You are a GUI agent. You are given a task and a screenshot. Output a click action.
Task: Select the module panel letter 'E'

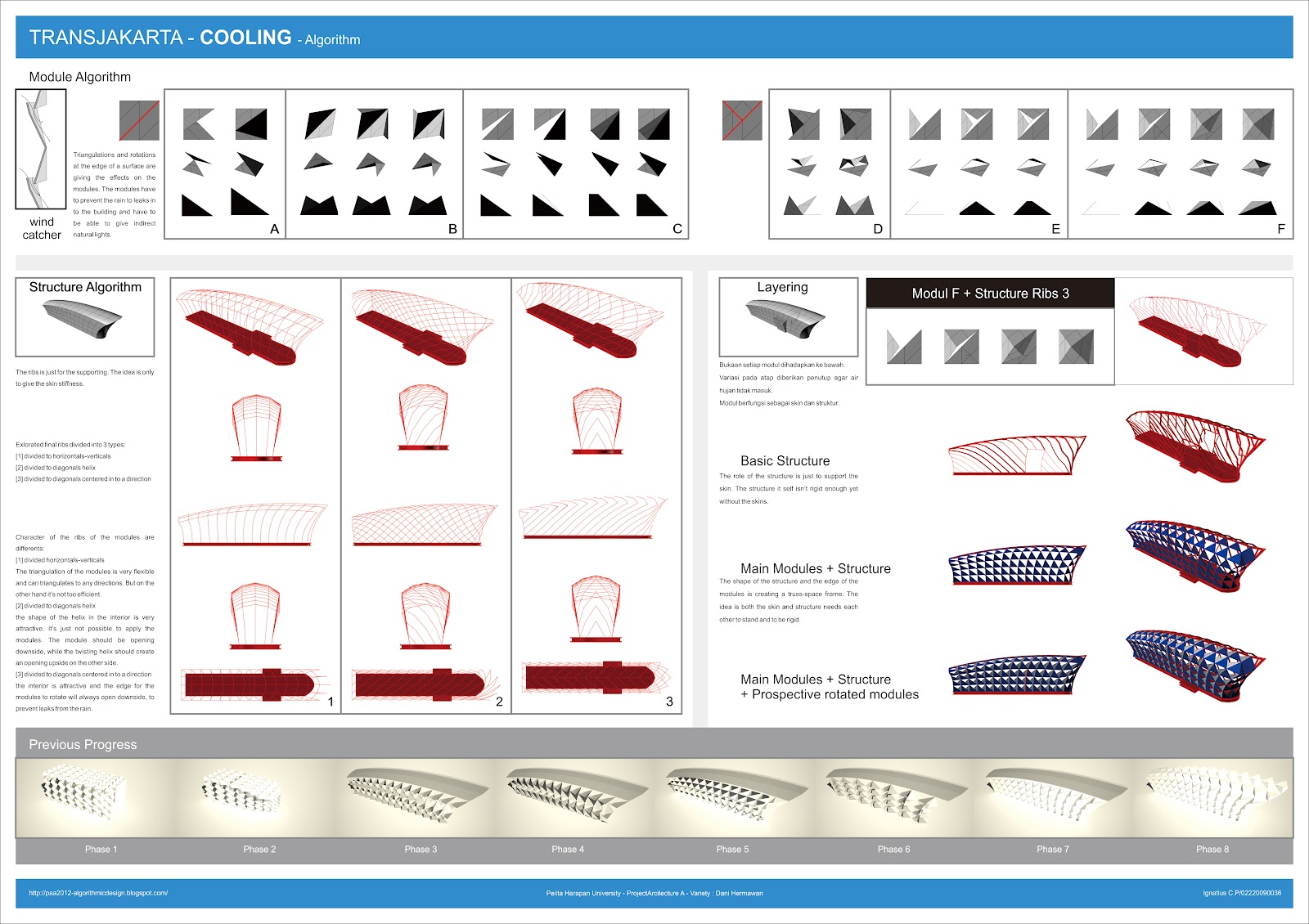pos(1055,229)
